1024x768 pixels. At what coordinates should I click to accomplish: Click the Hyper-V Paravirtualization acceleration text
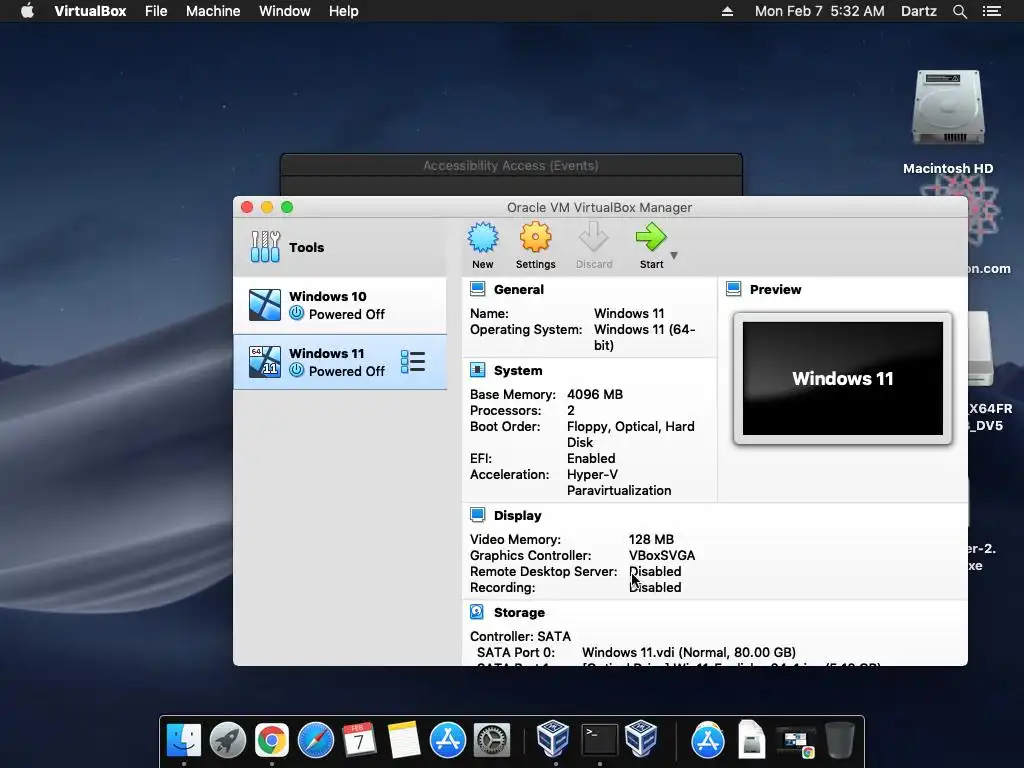[x=618, y=483]
